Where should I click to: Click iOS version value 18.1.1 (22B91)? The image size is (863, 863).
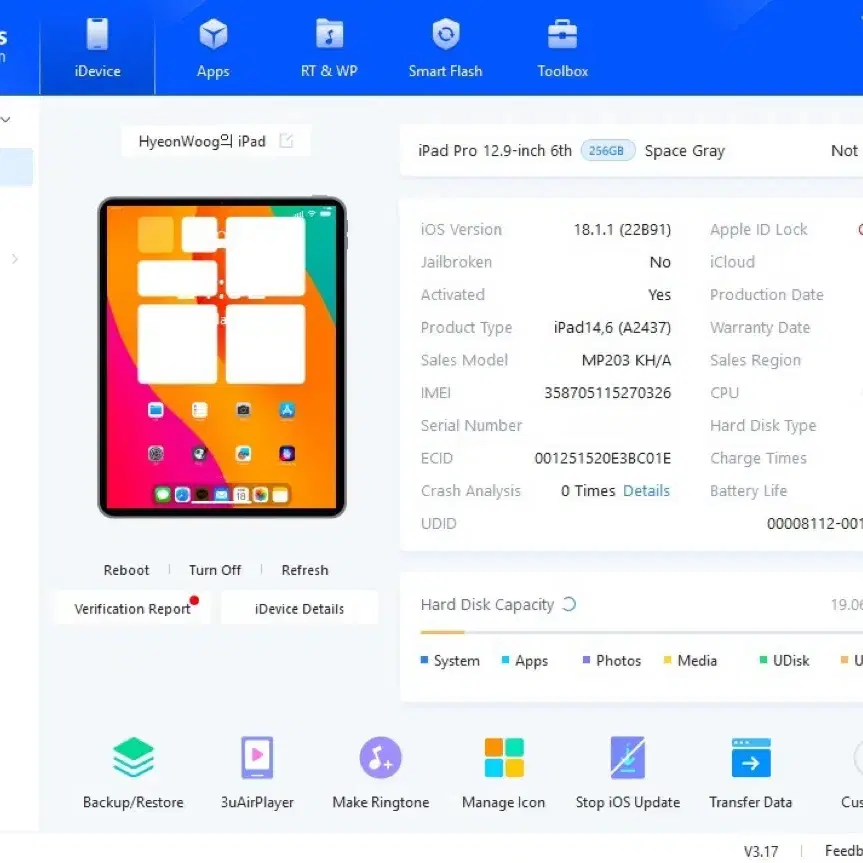(622, 230)
